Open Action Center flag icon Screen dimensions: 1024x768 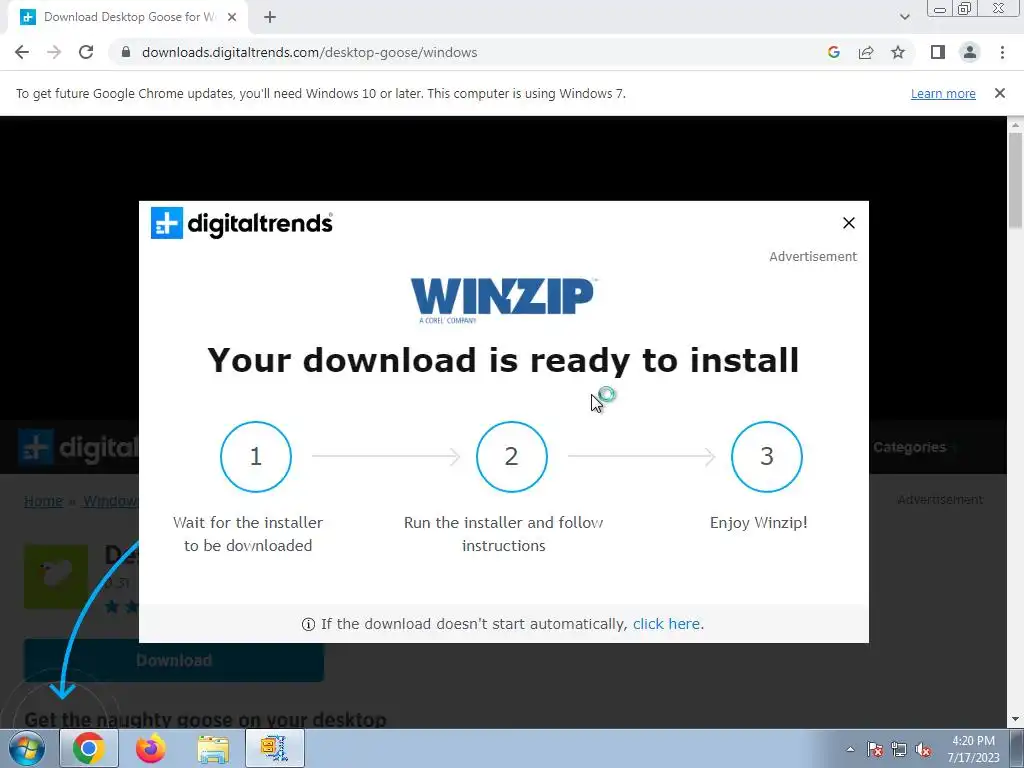(875, 749)
